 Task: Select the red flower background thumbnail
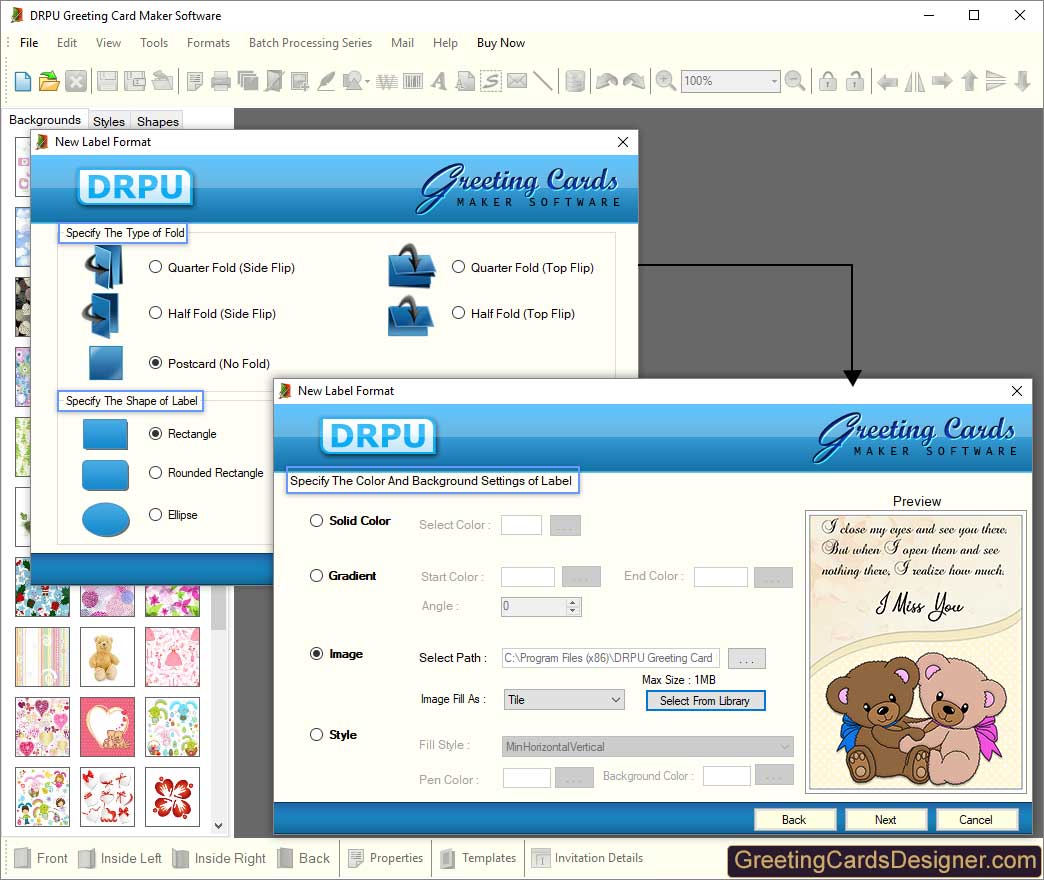(172, 797)
